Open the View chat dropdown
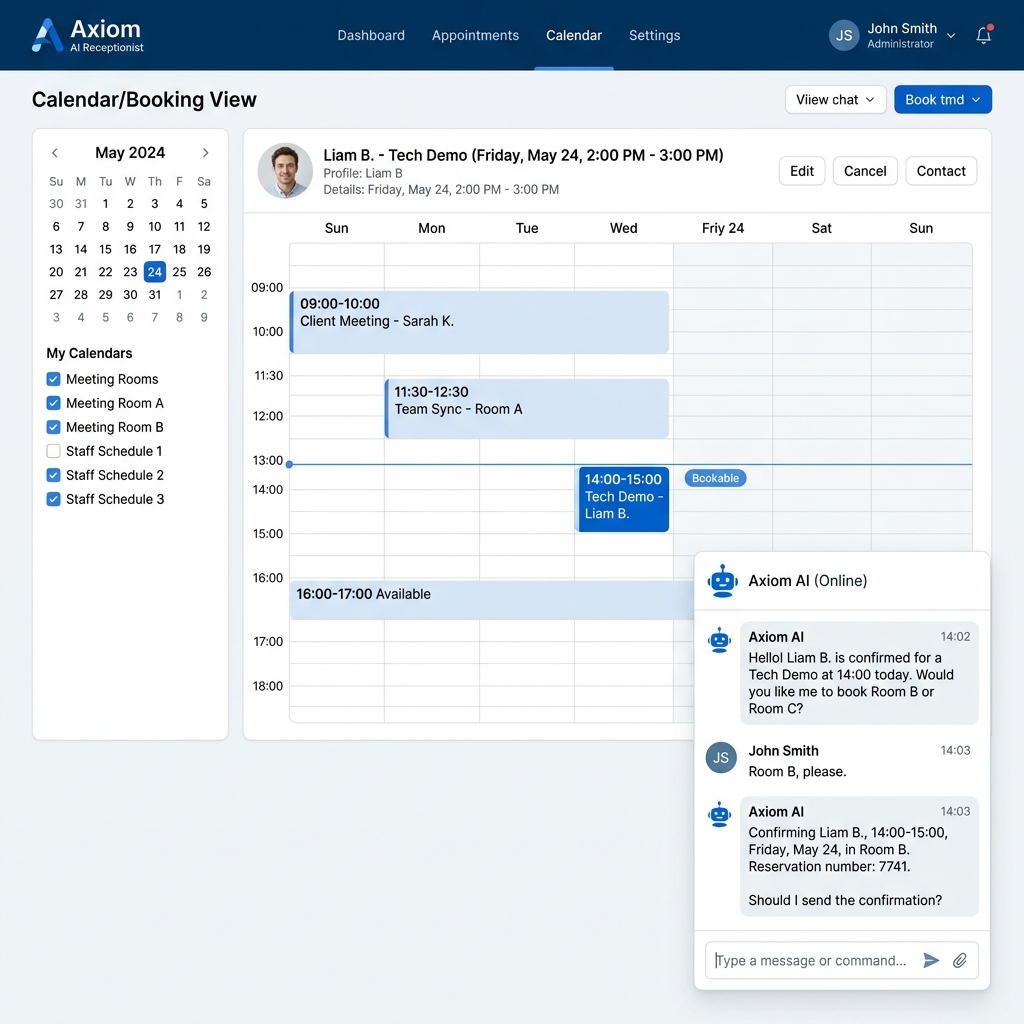 (x=835, y=99)
